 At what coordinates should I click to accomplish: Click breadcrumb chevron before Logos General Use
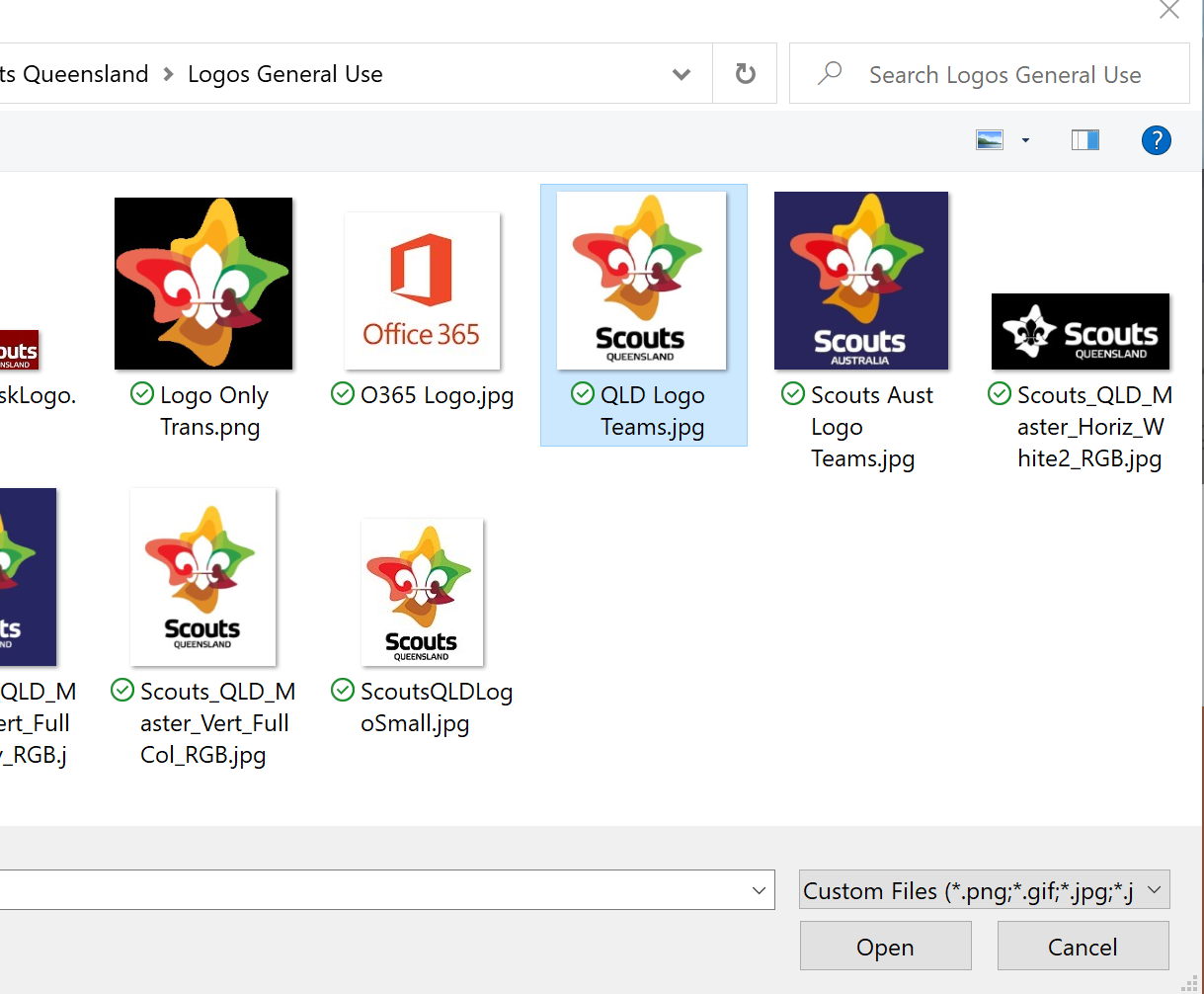tap(168, 74)
